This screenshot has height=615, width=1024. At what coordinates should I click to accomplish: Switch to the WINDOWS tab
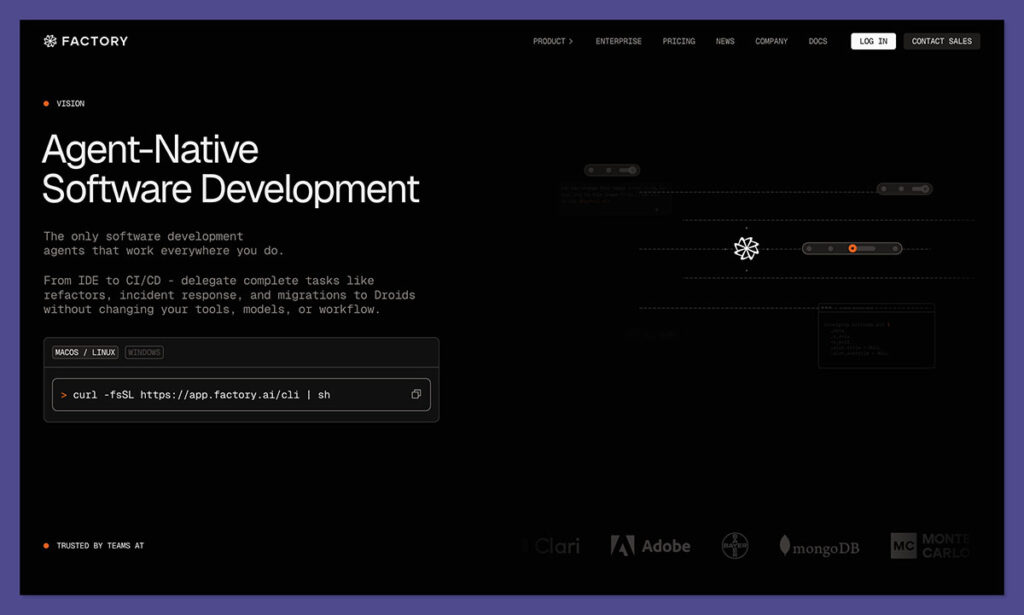[144, 352]
